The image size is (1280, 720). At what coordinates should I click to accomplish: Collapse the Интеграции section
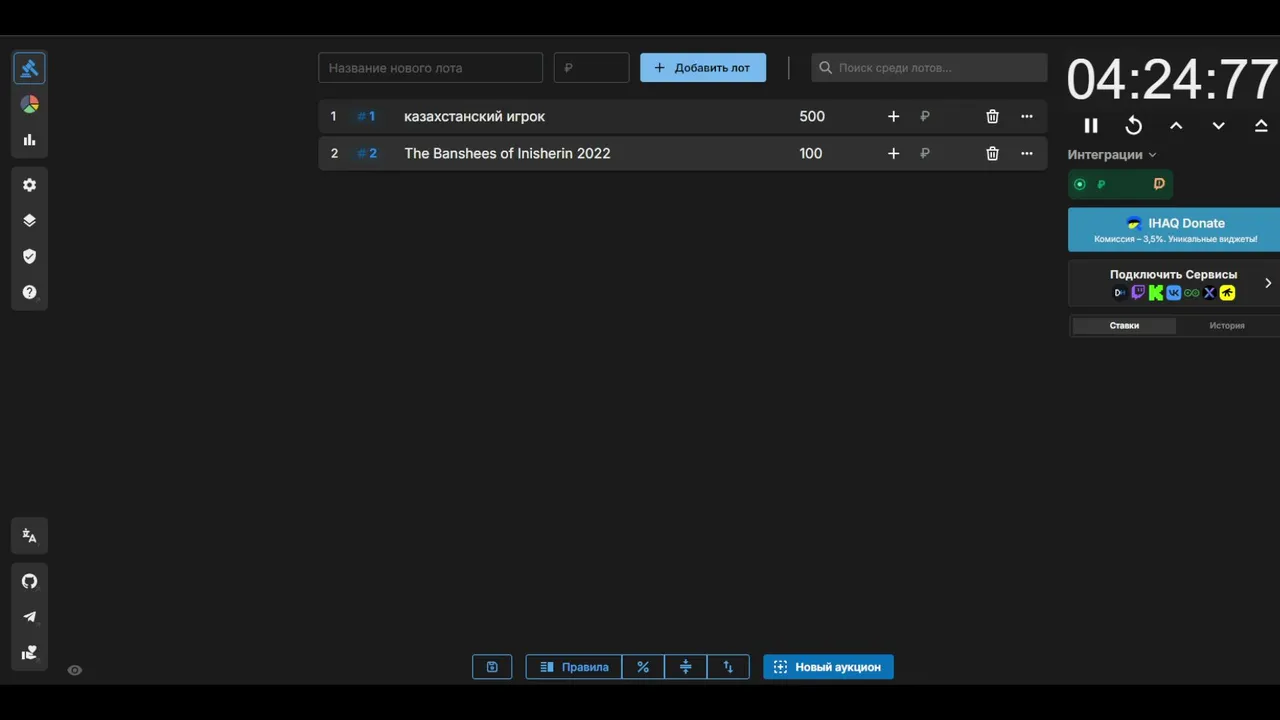coord(1112,155)
